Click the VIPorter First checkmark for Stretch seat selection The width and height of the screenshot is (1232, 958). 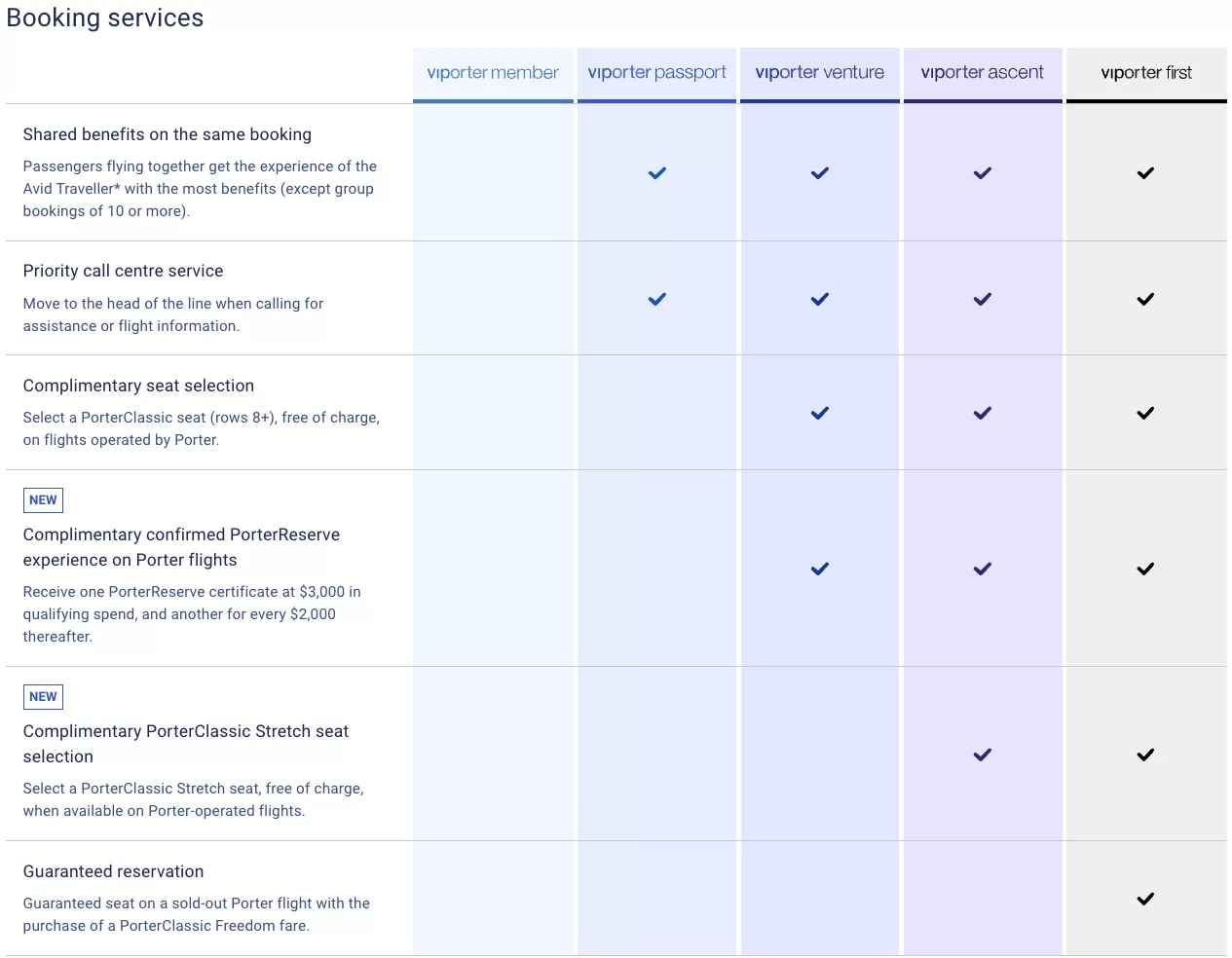[1145, 755]
